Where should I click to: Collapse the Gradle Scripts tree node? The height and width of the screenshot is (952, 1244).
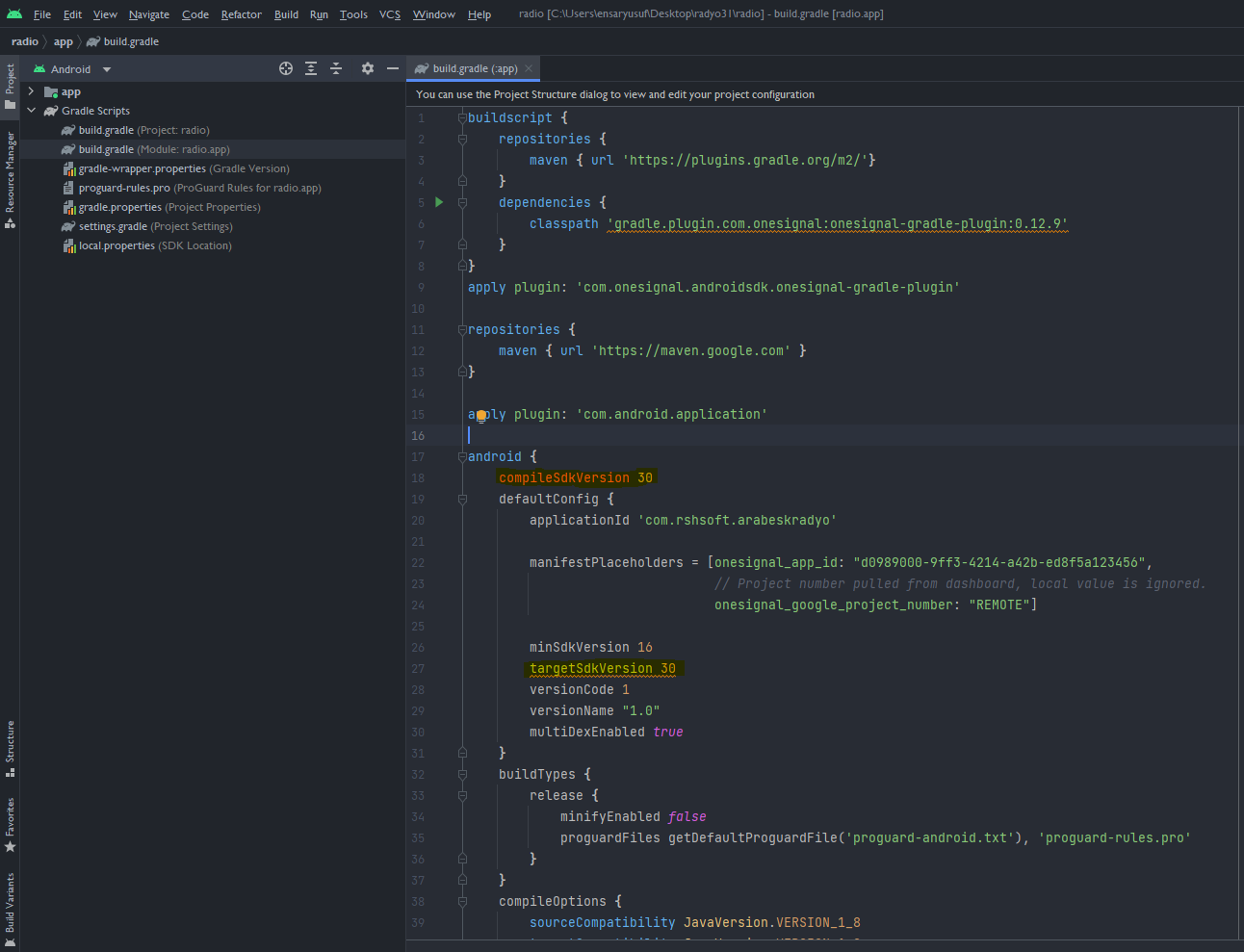point(31,111)
